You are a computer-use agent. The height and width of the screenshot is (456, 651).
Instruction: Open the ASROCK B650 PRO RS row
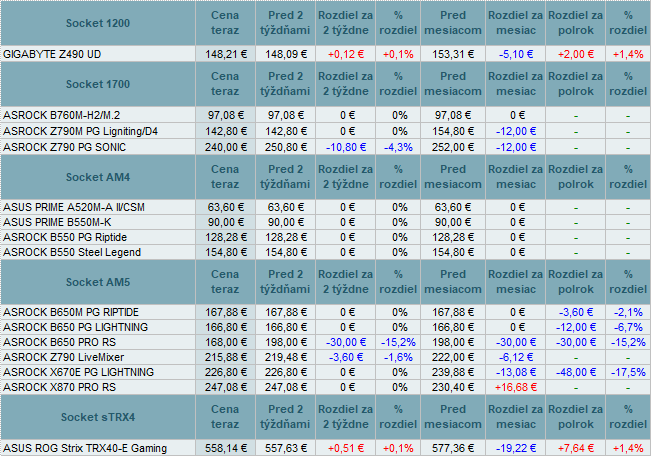61,342
